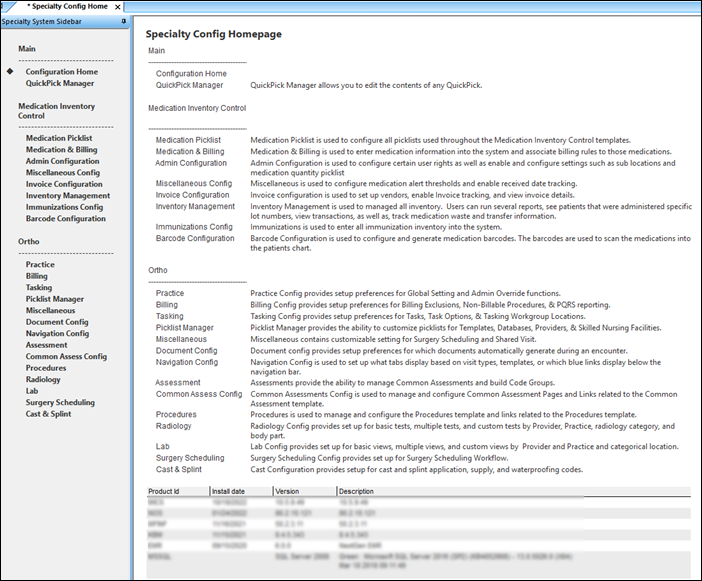This screenshot has width=702, height=581.
Task: Open Invoice Configuration in the sidebar
Action: pyautogui.click(x=64, y=184)
